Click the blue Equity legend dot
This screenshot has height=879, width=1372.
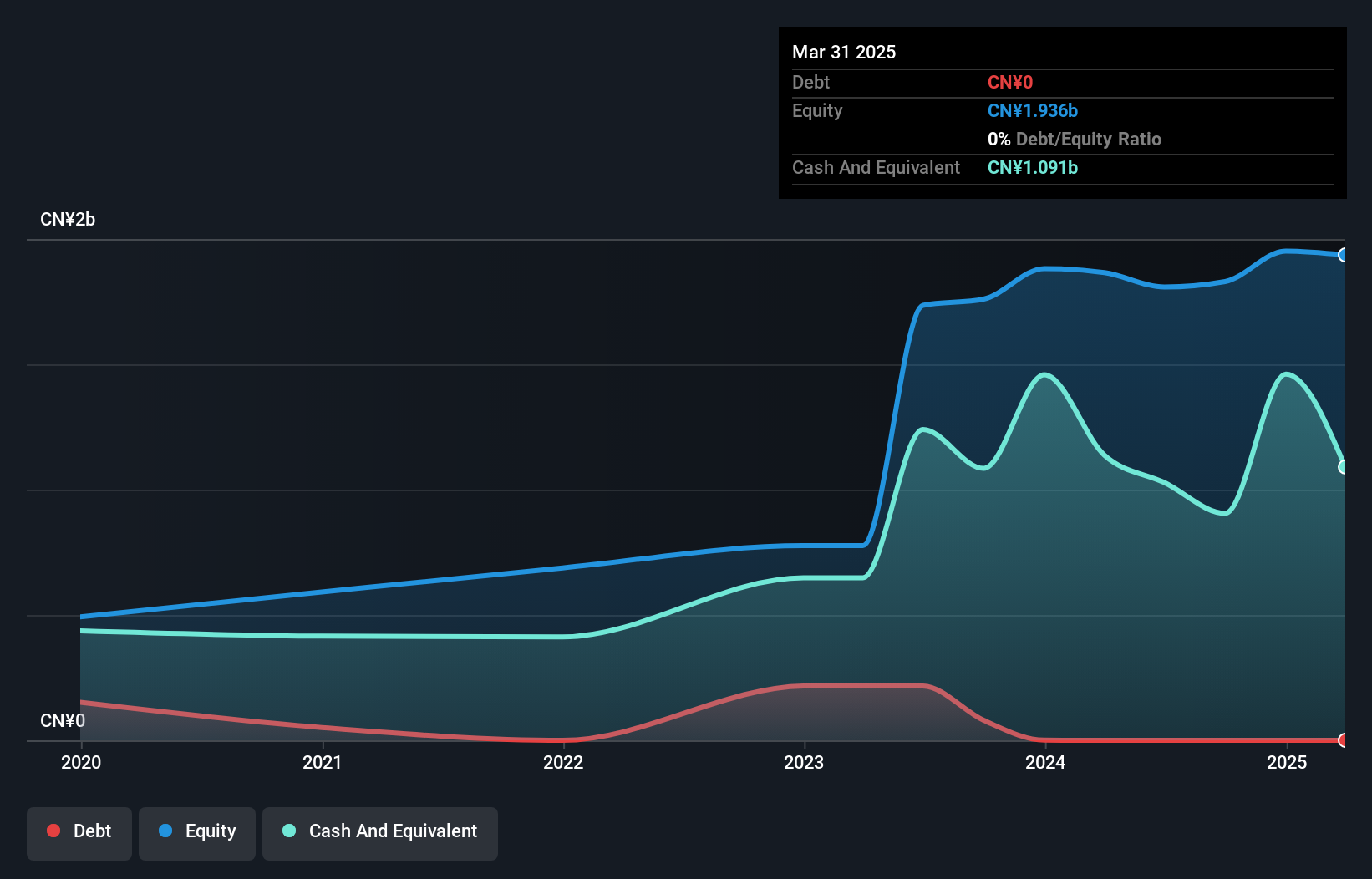pyautogui.click(x=165, y=831)
